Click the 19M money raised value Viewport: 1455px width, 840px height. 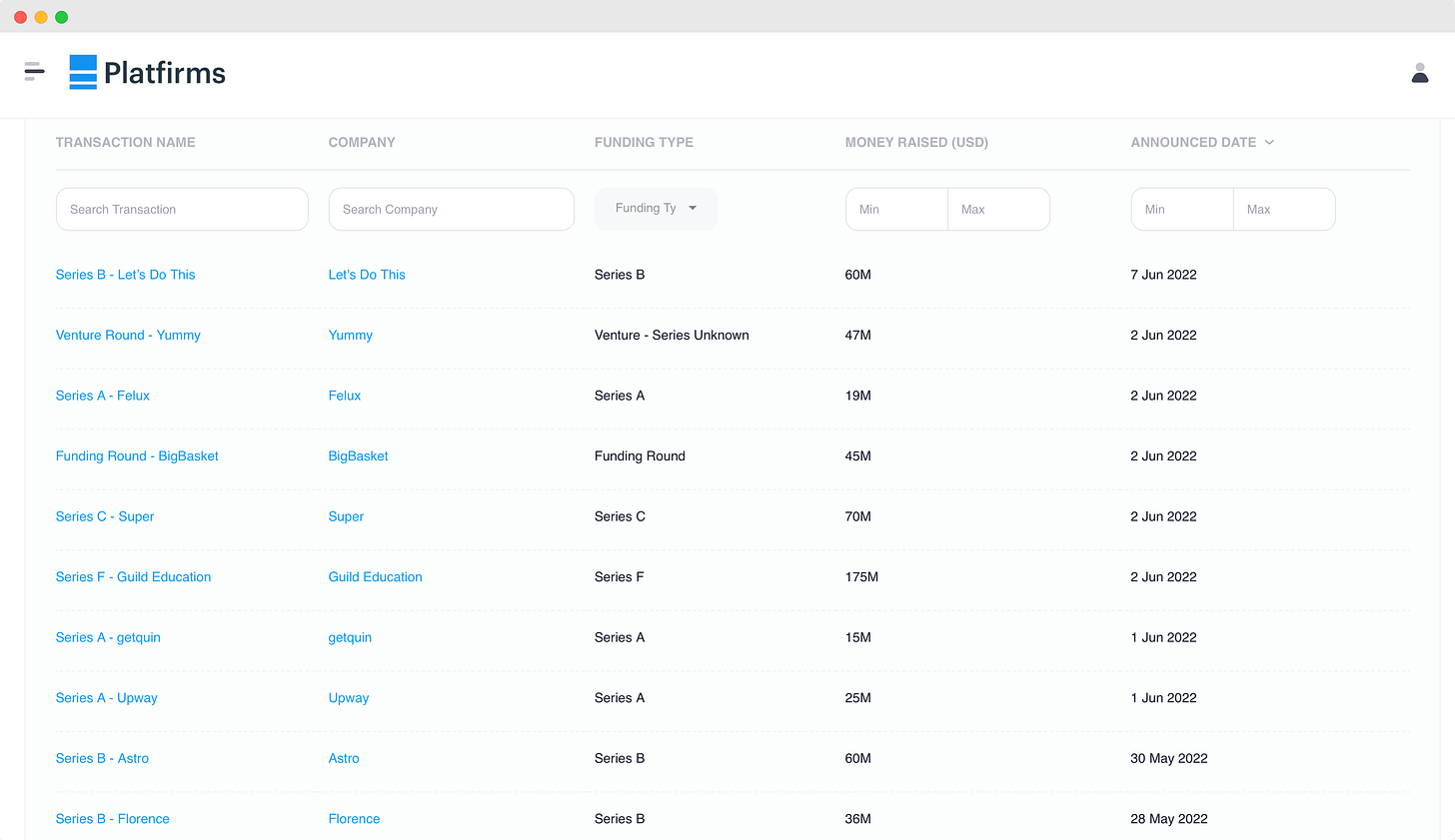click(858, 396)
